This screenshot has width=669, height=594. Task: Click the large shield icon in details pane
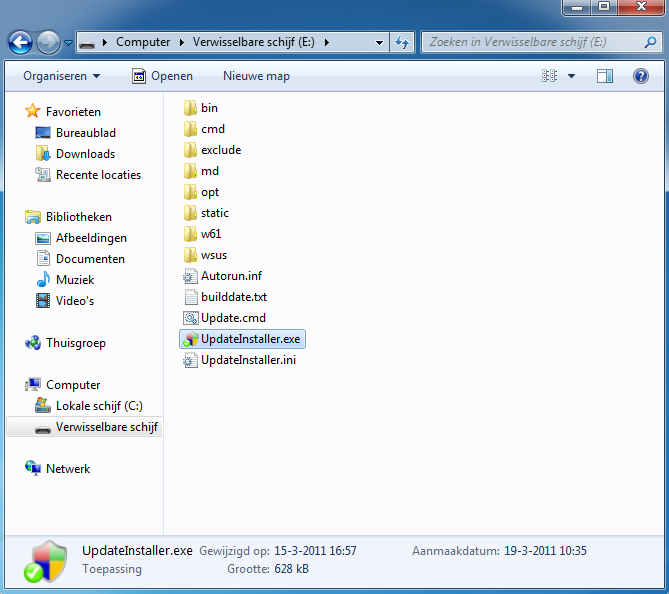tap(46, 562)
